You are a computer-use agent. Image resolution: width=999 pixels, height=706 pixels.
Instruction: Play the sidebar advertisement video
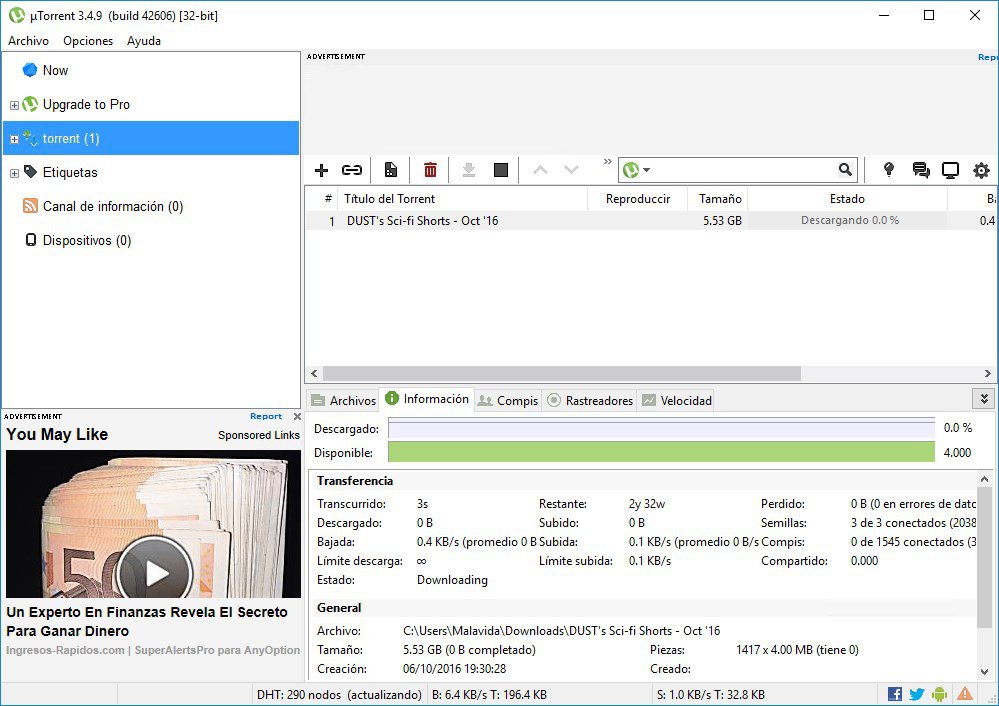click(x=153, y=572)
